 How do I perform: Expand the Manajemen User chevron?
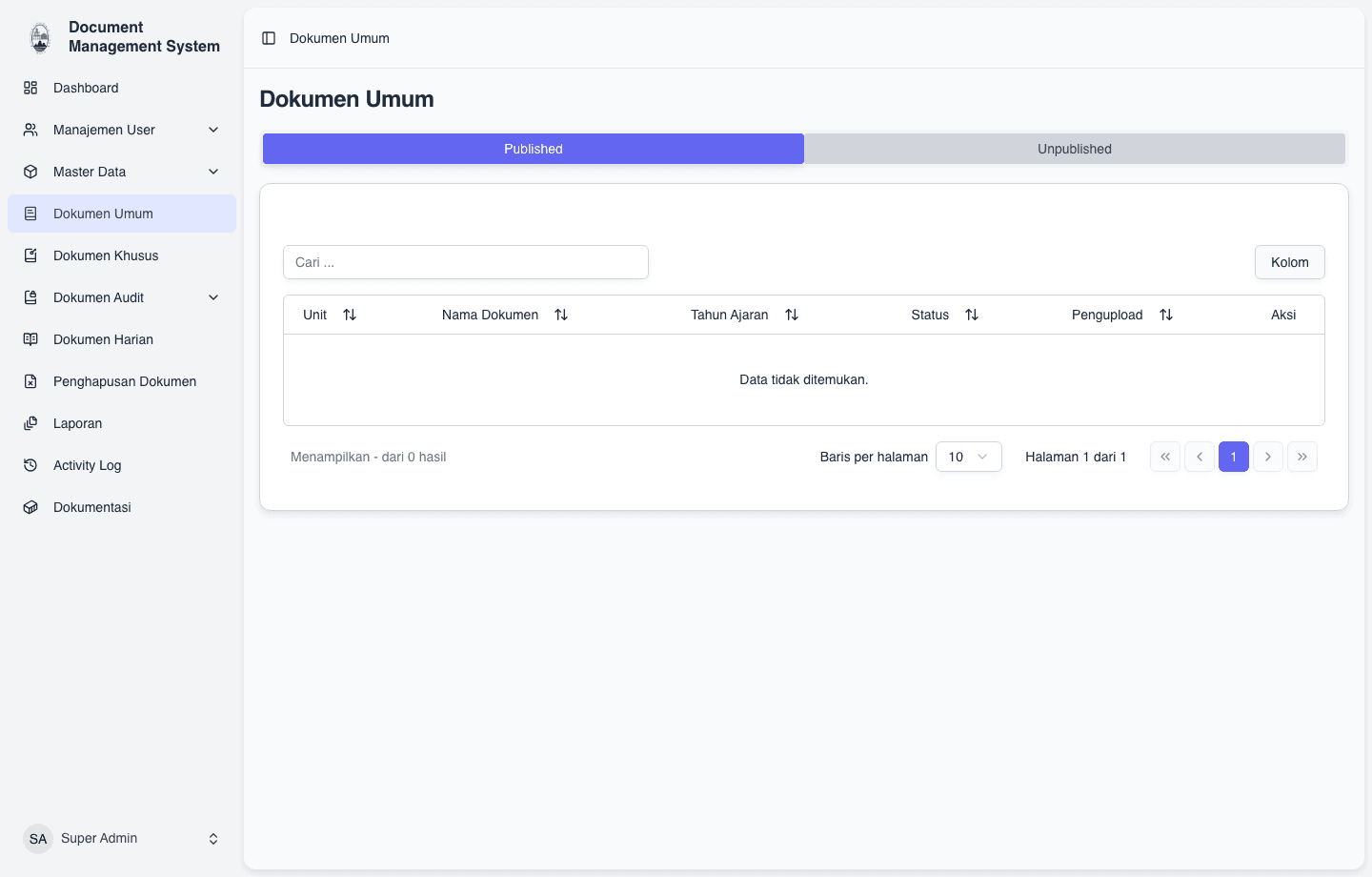(213, 130)
